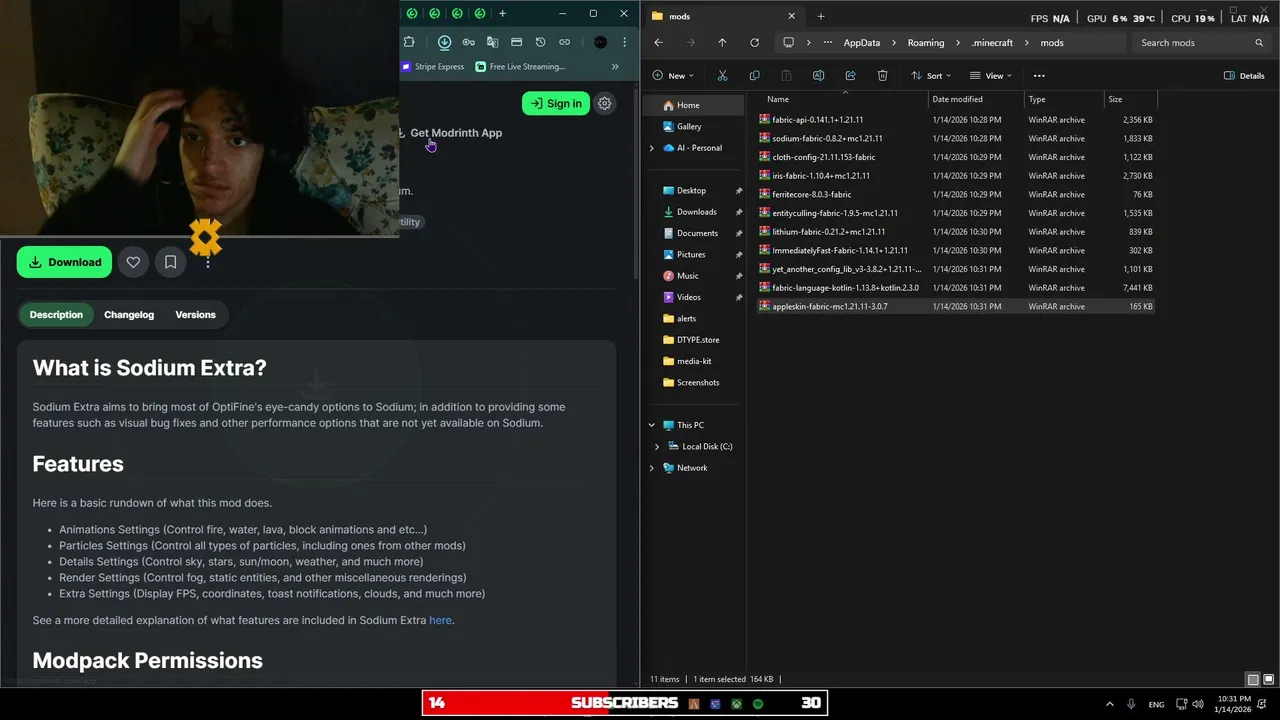1280x720 pixels.
Task: Open the browser extensions puzzle icon
Action: pyautogui.click(x=409, y=42)
